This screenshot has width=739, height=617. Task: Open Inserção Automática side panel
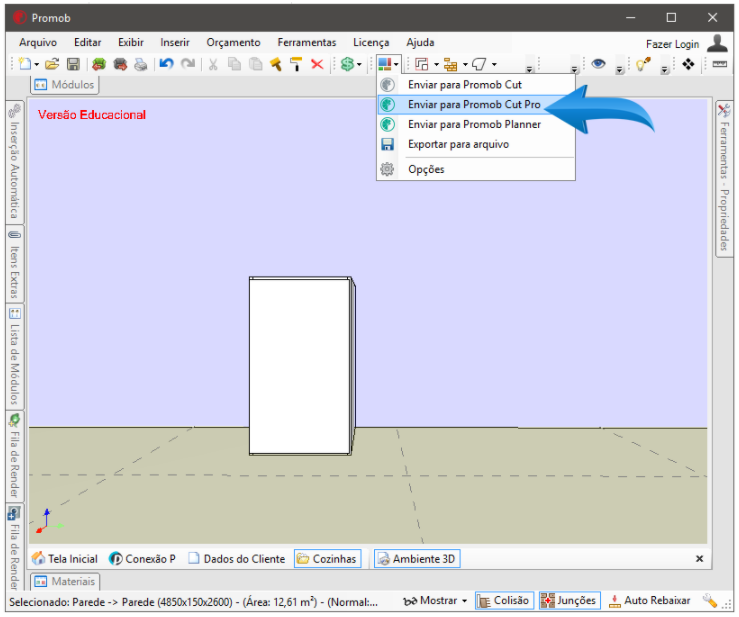(x=15, y=162)
